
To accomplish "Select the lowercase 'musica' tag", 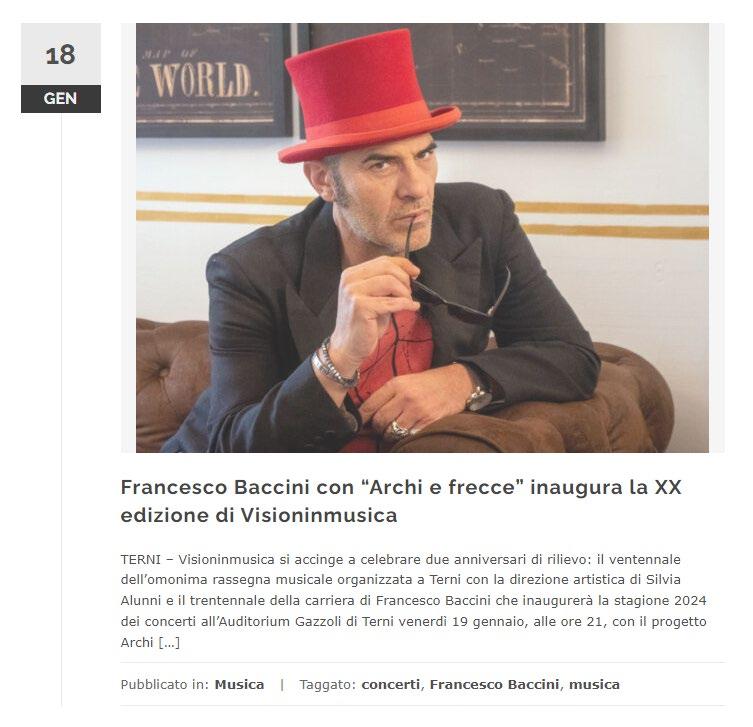I will pyautogui.click(x=594, y=684).
